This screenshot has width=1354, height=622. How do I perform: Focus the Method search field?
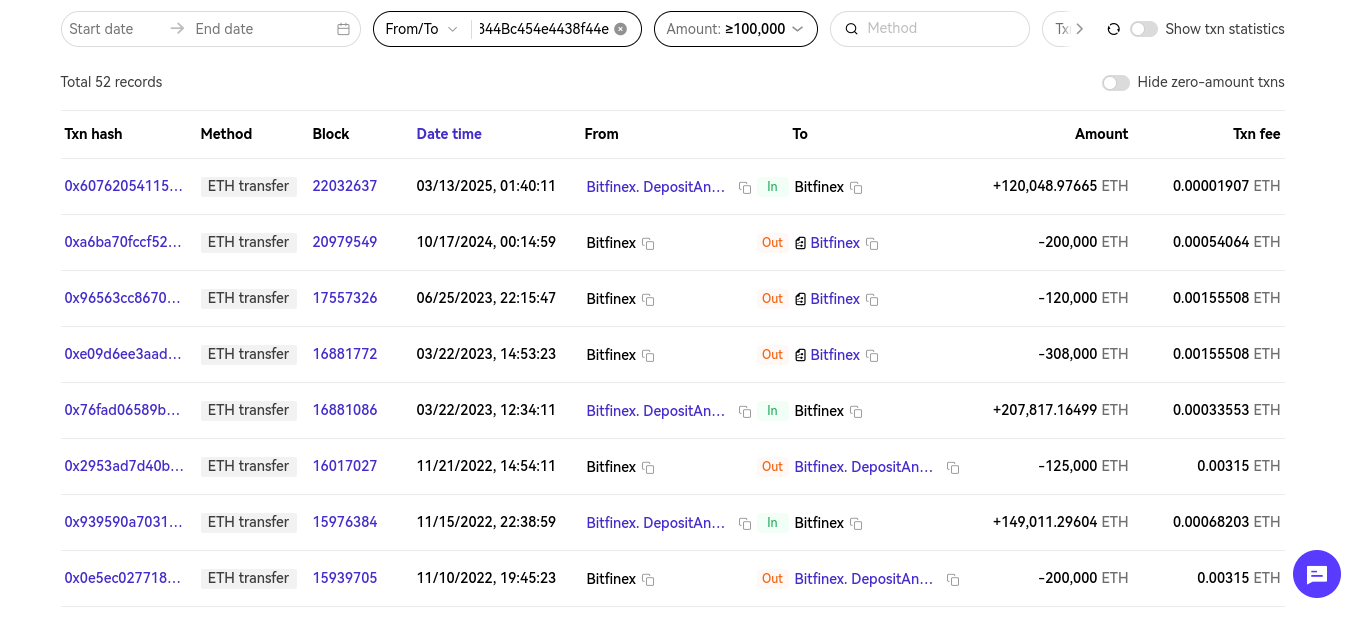(930, 29)
